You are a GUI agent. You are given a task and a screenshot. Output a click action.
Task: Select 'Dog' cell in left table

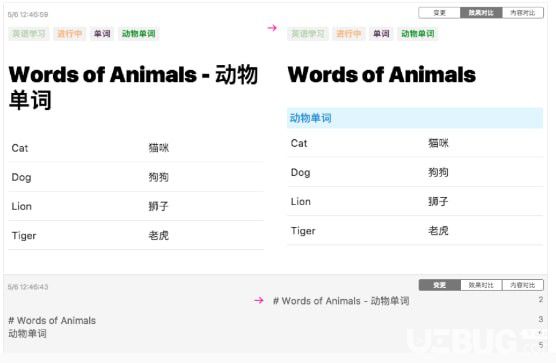(21, 177)
